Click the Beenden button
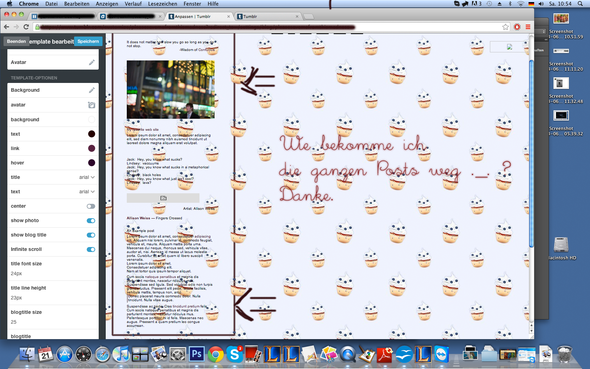The height and width of the screenshot is (369, 590). coord(16,41)
